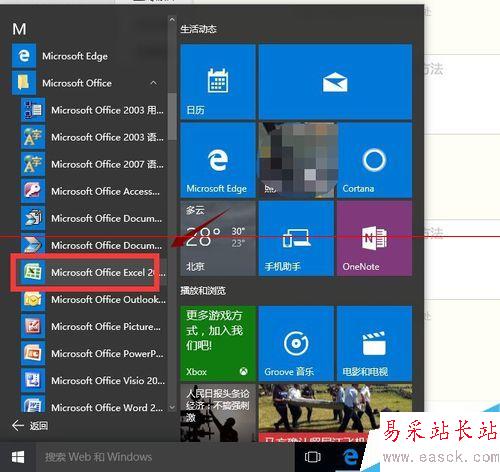This screenshot has width=500, height=472.
Task: Open the second Microsoft Office Docum... scanning icon
Action: (x=33, y=245)
